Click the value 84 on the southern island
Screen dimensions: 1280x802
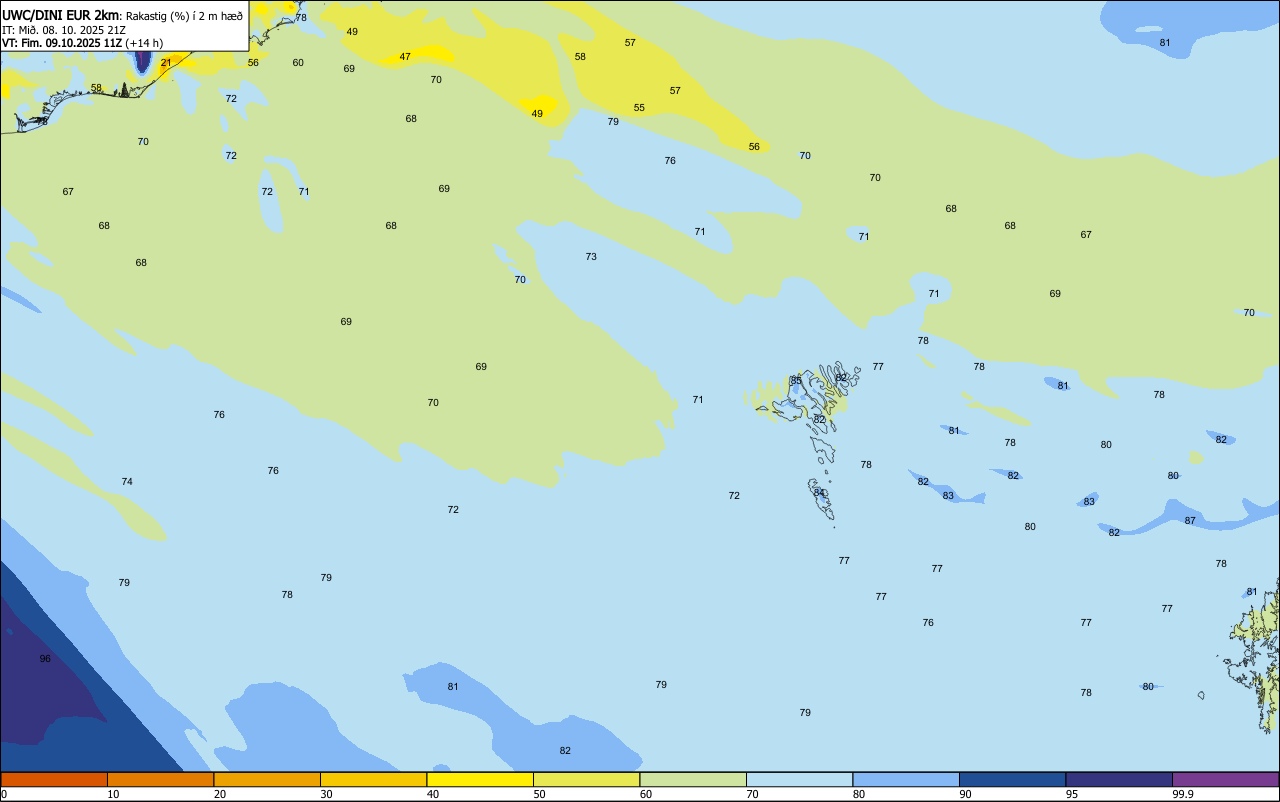[819, 492]
